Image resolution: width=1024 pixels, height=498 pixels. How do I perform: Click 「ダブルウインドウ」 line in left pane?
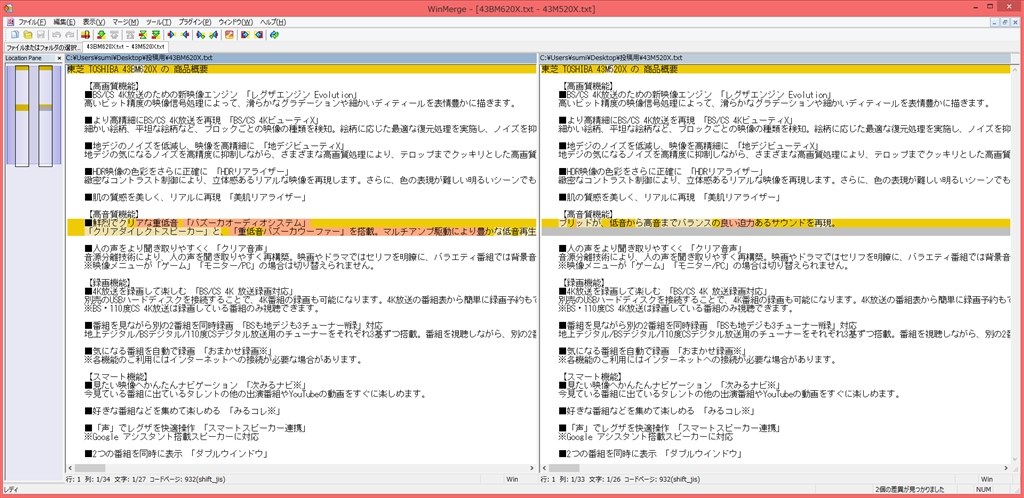pos(177,454)
